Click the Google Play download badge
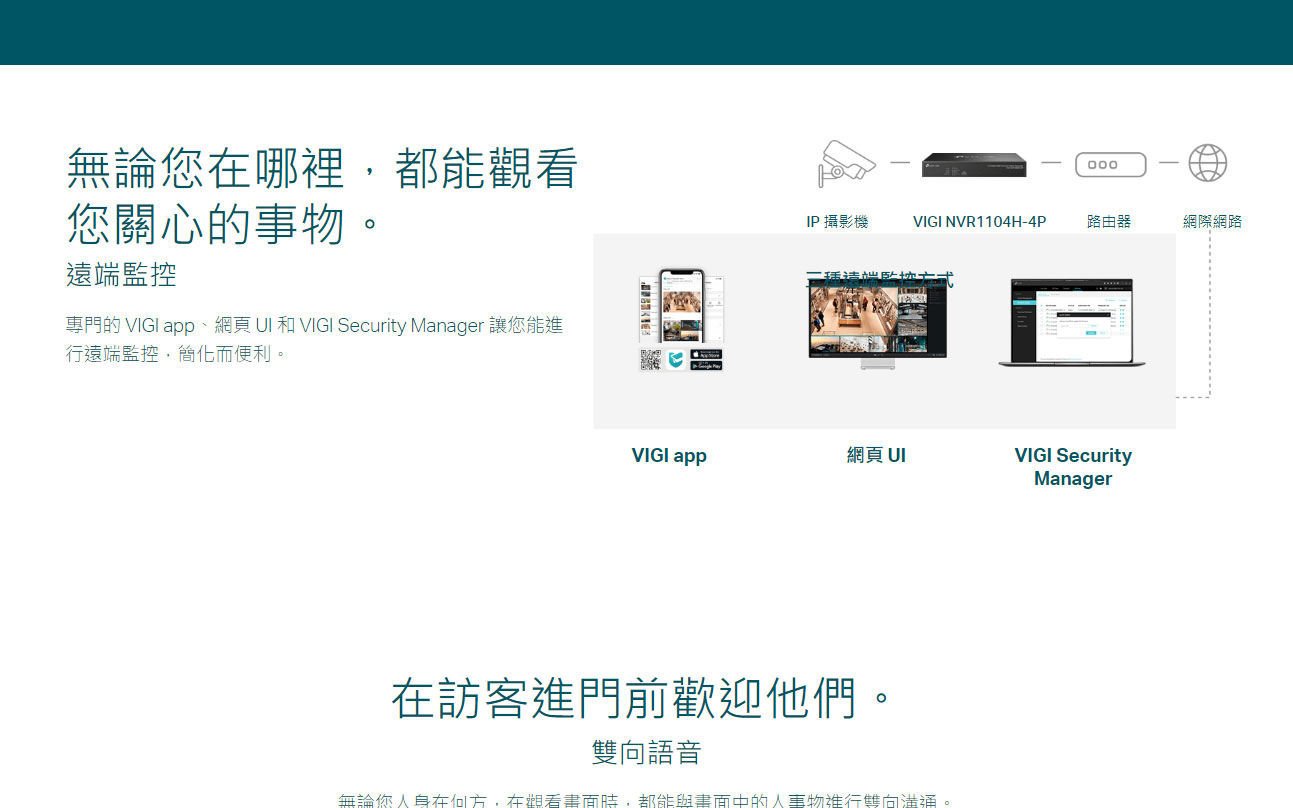 pyautogui.click(x=706, y=366)
